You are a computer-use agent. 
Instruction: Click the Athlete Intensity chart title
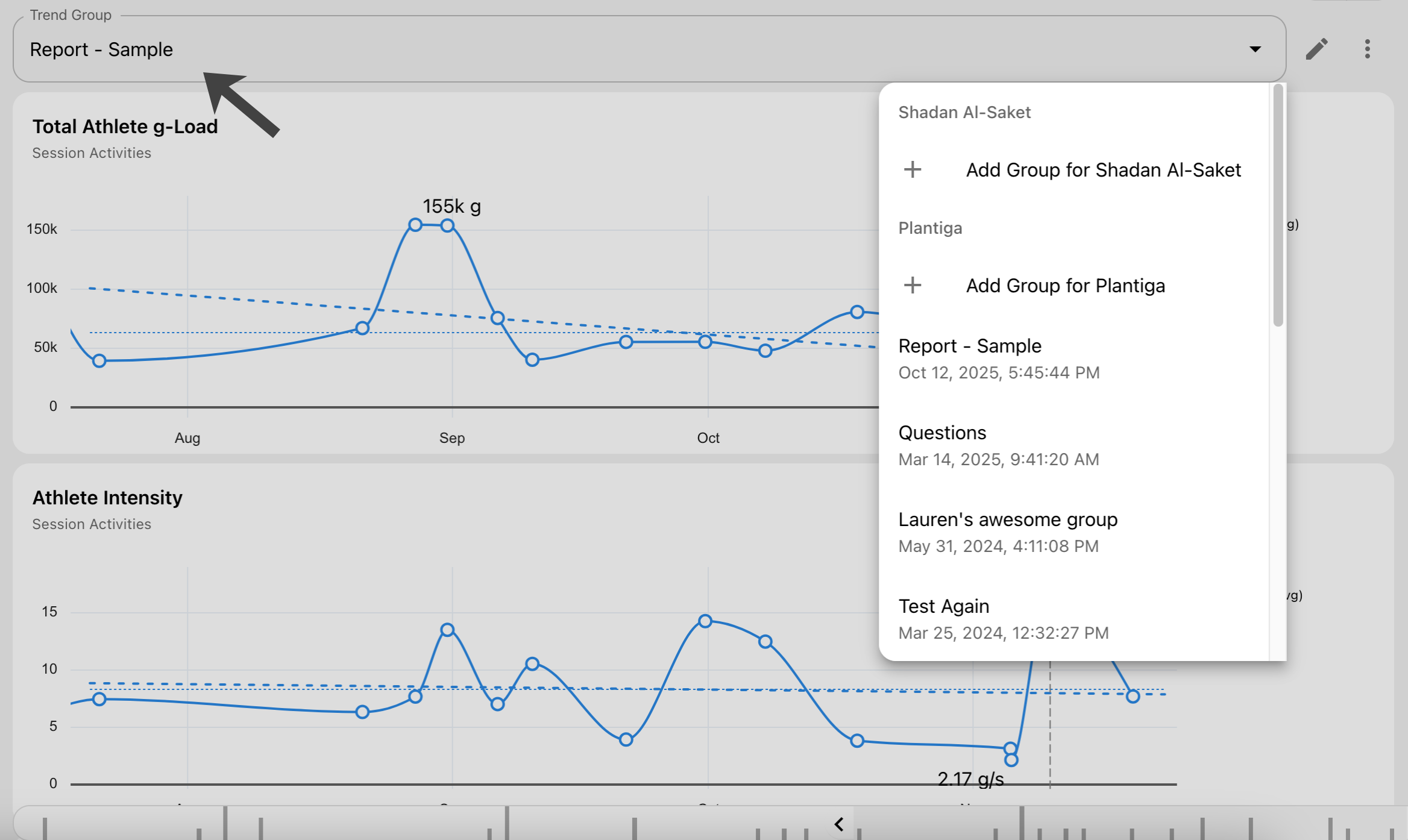(107, 498)
